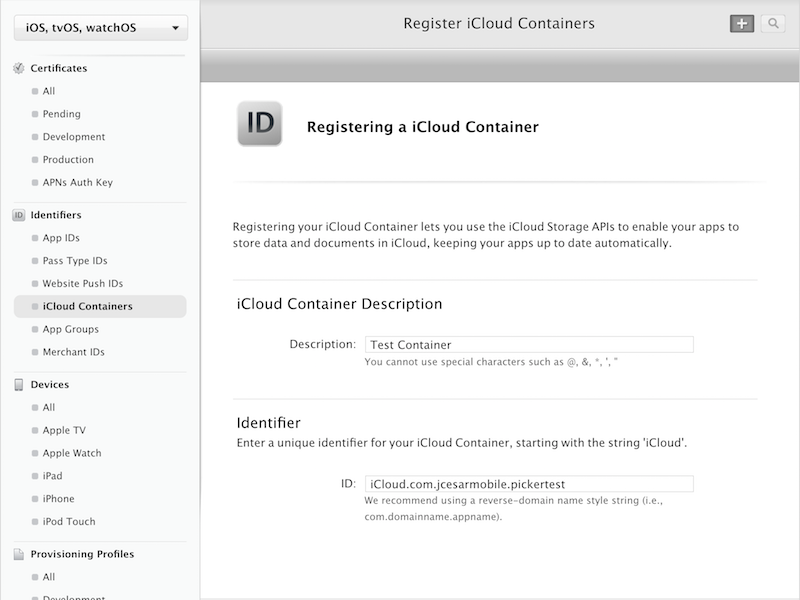Click the Description text field
This screenshot has width=800, height=600.
coord(529,344)
